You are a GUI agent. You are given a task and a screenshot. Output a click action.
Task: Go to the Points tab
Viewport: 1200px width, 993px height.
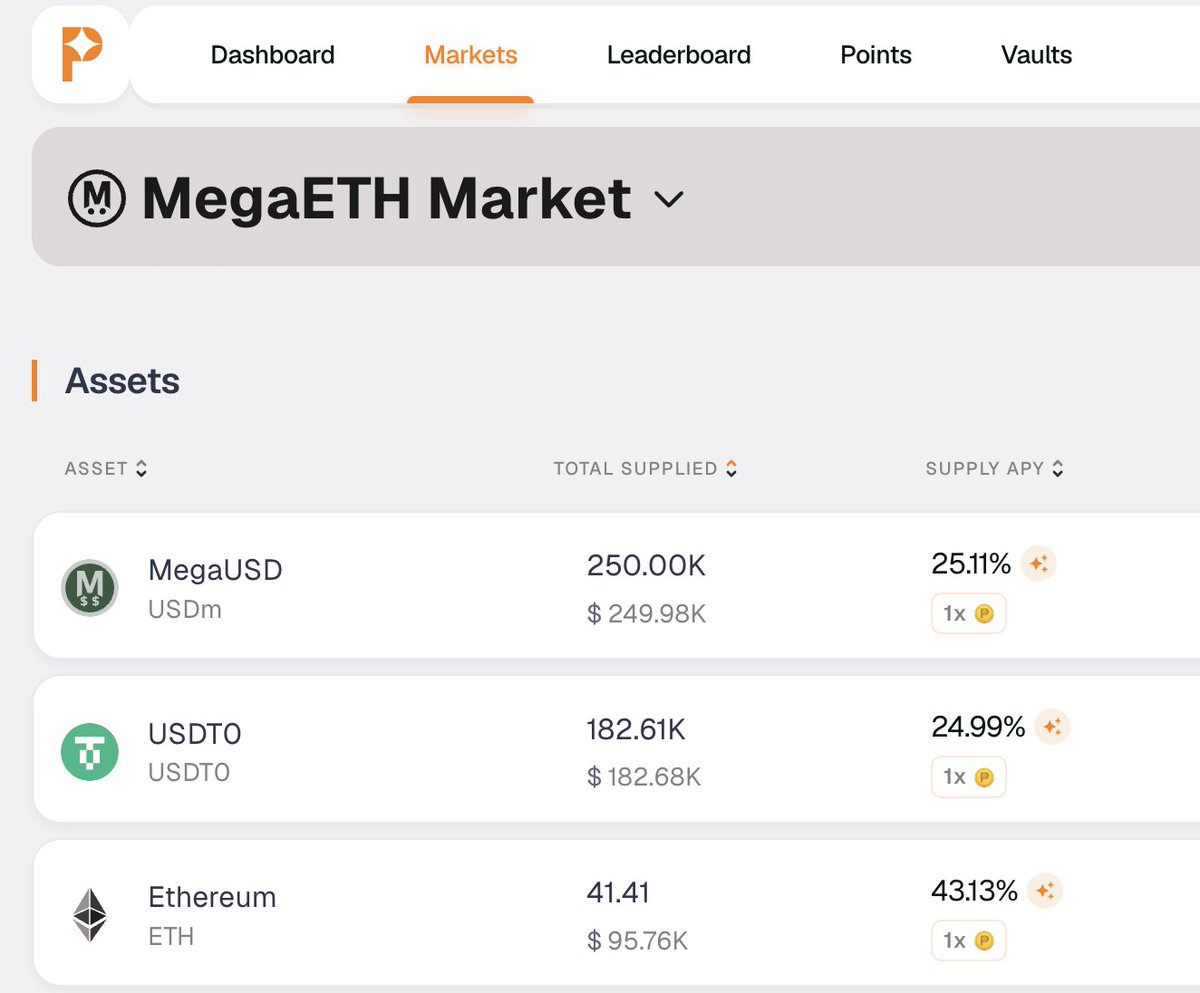875,55
